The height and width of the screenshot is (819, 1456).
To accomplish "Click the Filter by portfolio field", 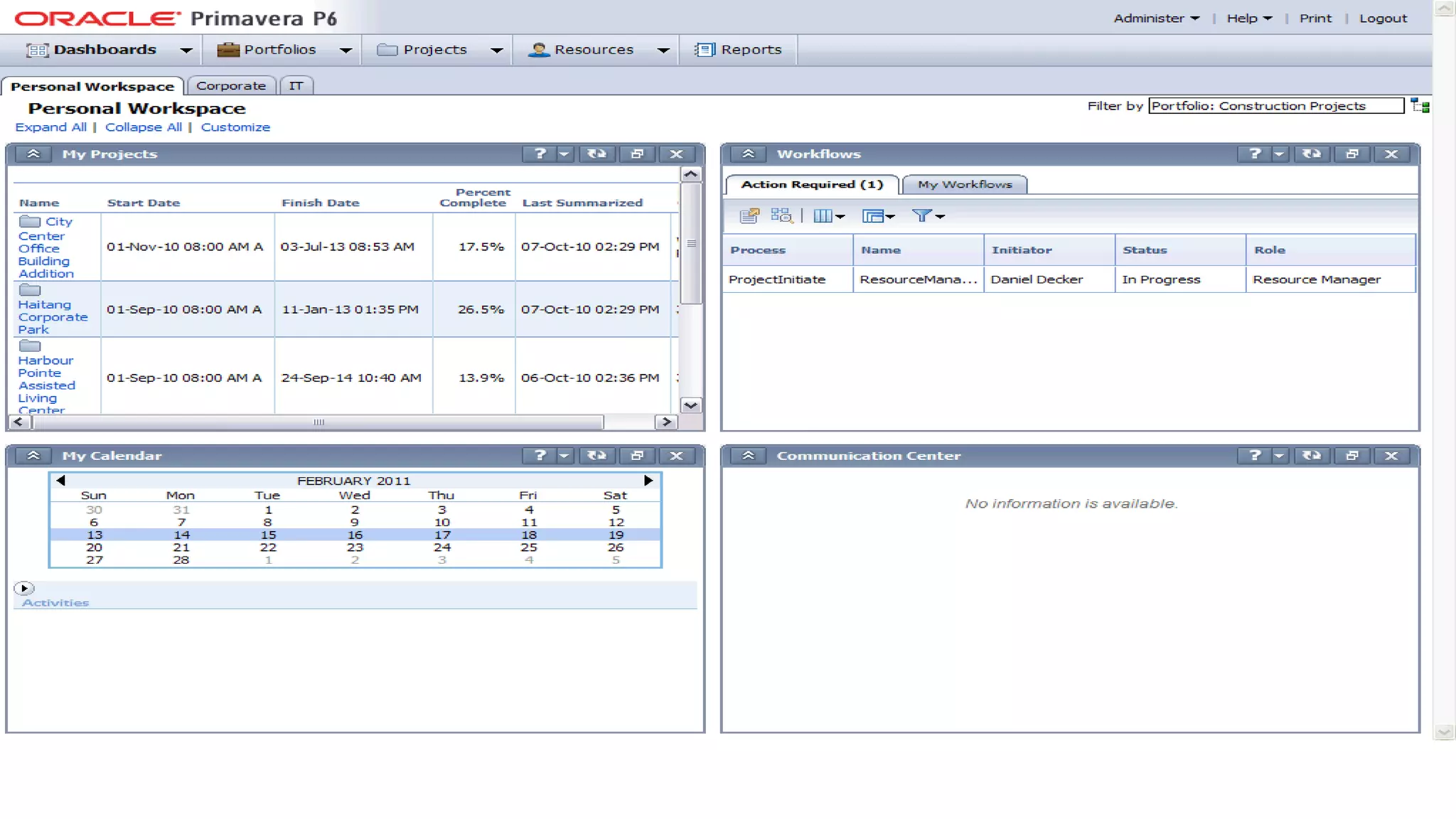I will click(x=1276, y=106).
